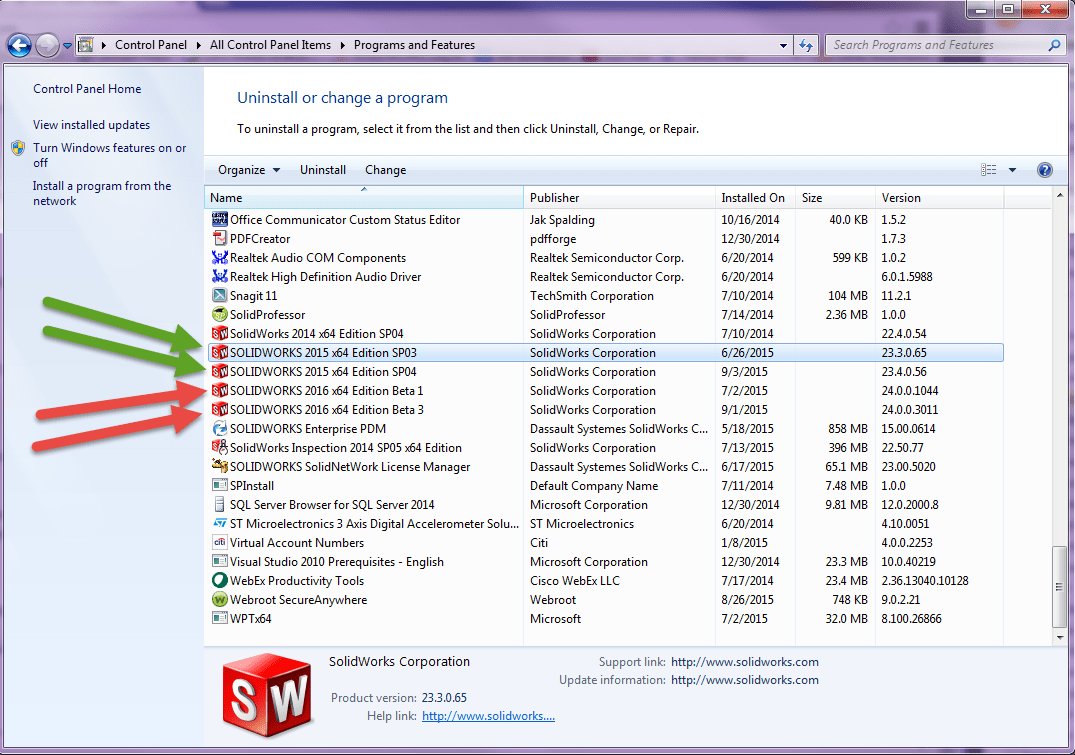1075x755 pixels.
Task: Click the shield icon beside Windows features
Action: 19,148
